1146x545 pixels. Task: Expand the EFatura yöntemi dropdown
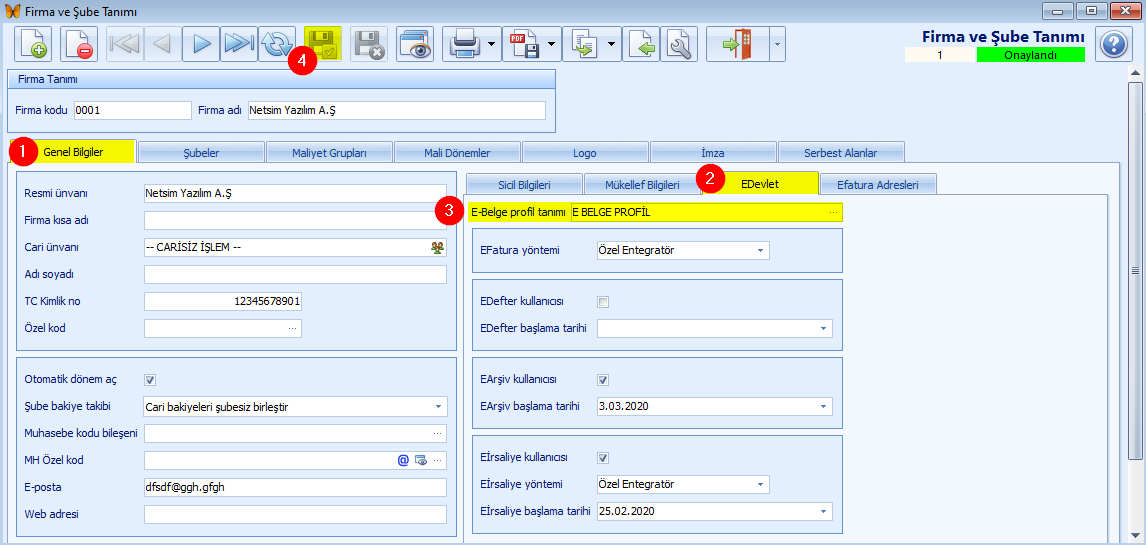coord(760,251)
